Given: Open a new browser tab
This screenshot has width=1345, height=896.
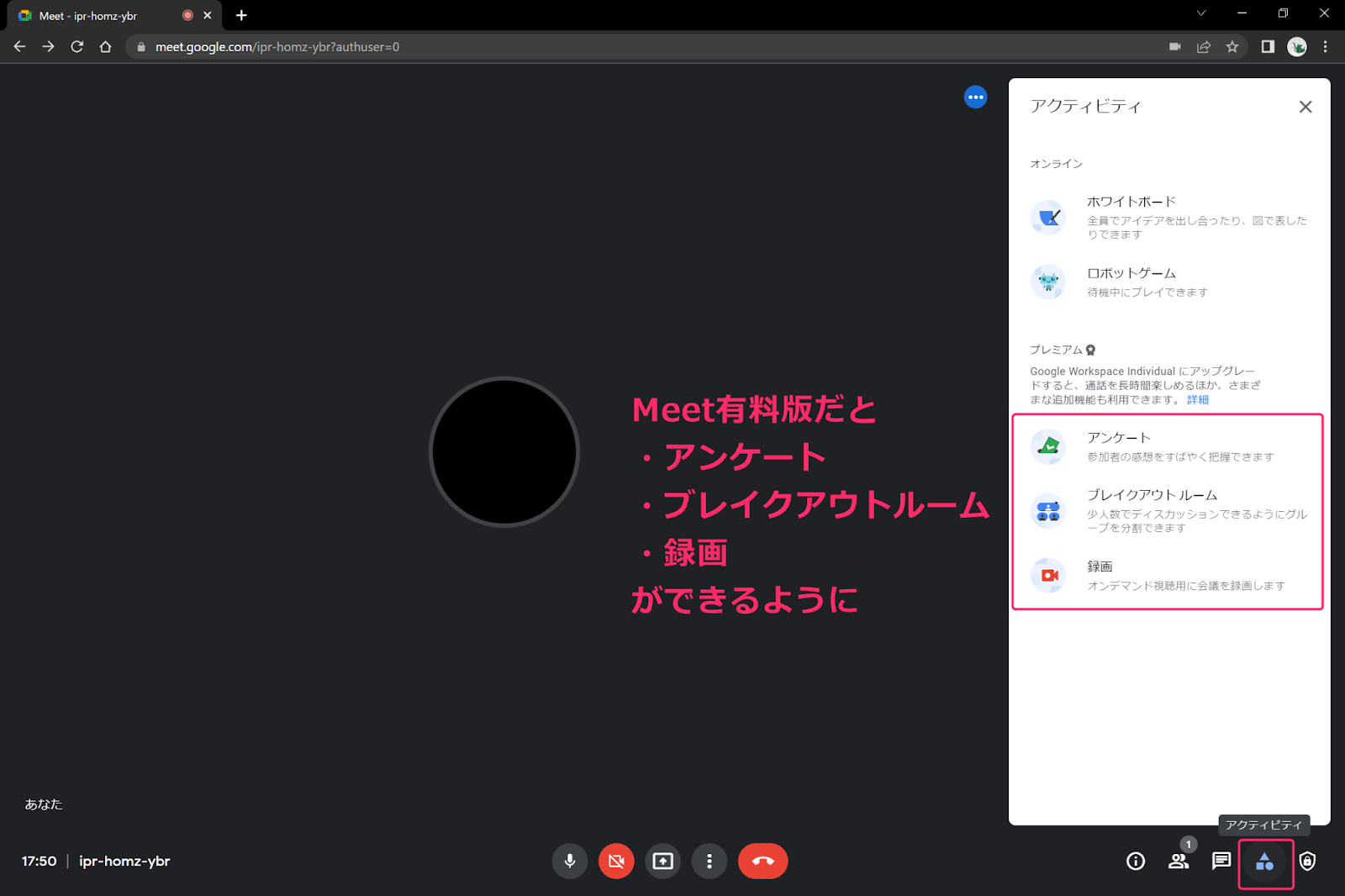Looking at the screenshot, I should point(241,15).
